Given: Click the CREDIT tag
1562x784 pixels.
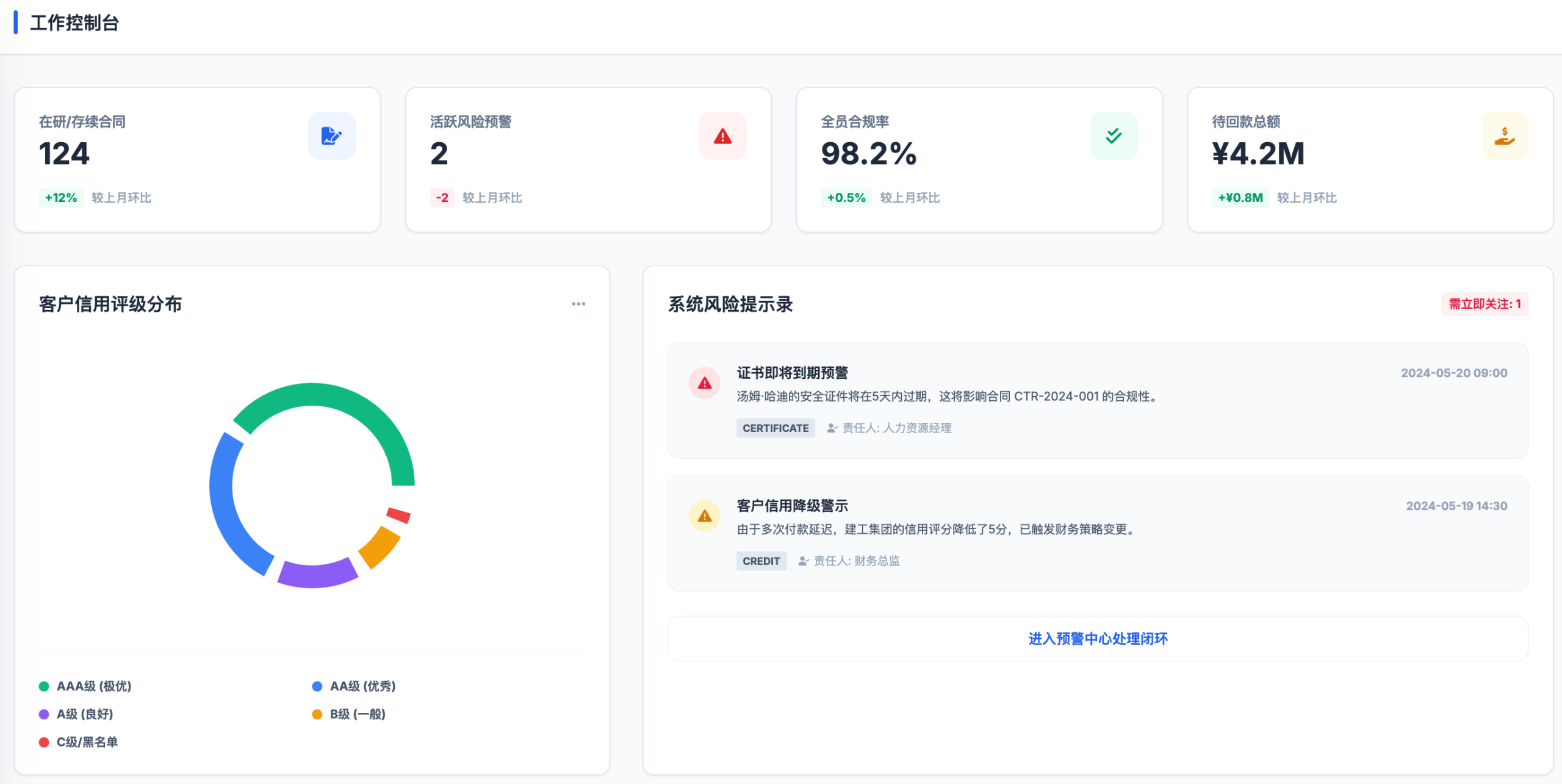Looking at the screenshot, I should click(761, 561).
